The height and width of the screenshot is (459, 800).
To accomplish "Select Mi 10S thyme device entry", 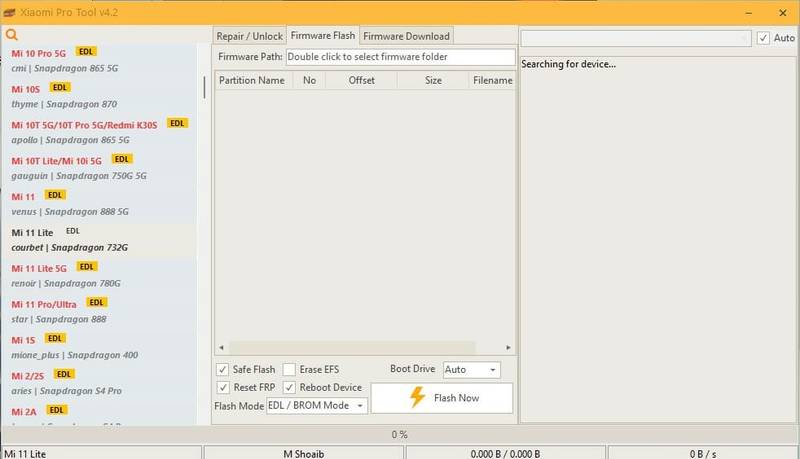I will (99, 96).
